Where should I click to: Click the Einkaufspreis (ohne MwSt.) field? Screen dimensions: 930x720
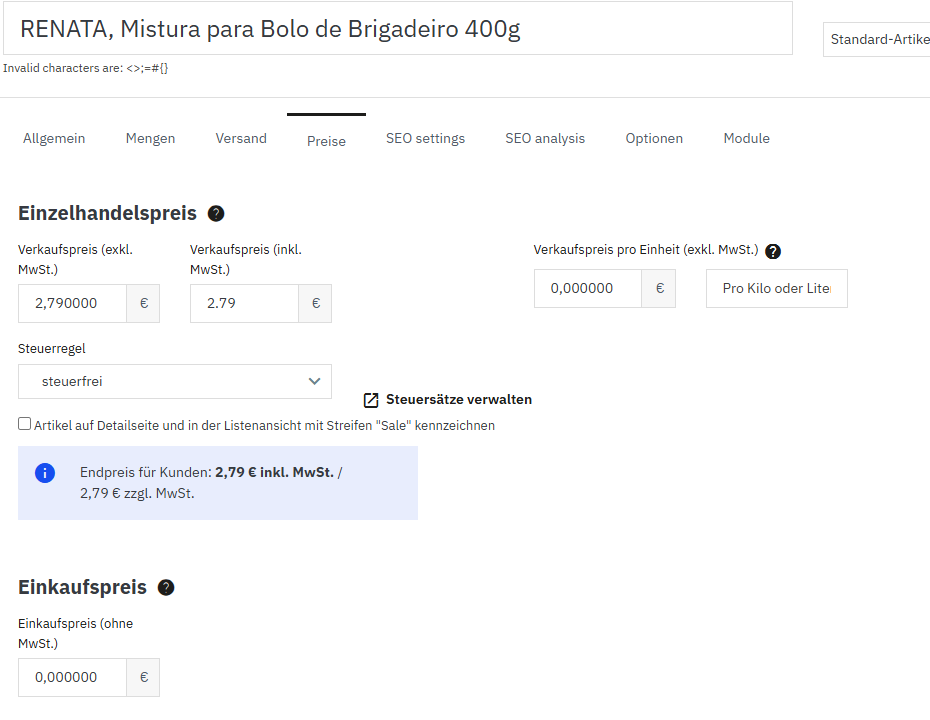[72, 677]
